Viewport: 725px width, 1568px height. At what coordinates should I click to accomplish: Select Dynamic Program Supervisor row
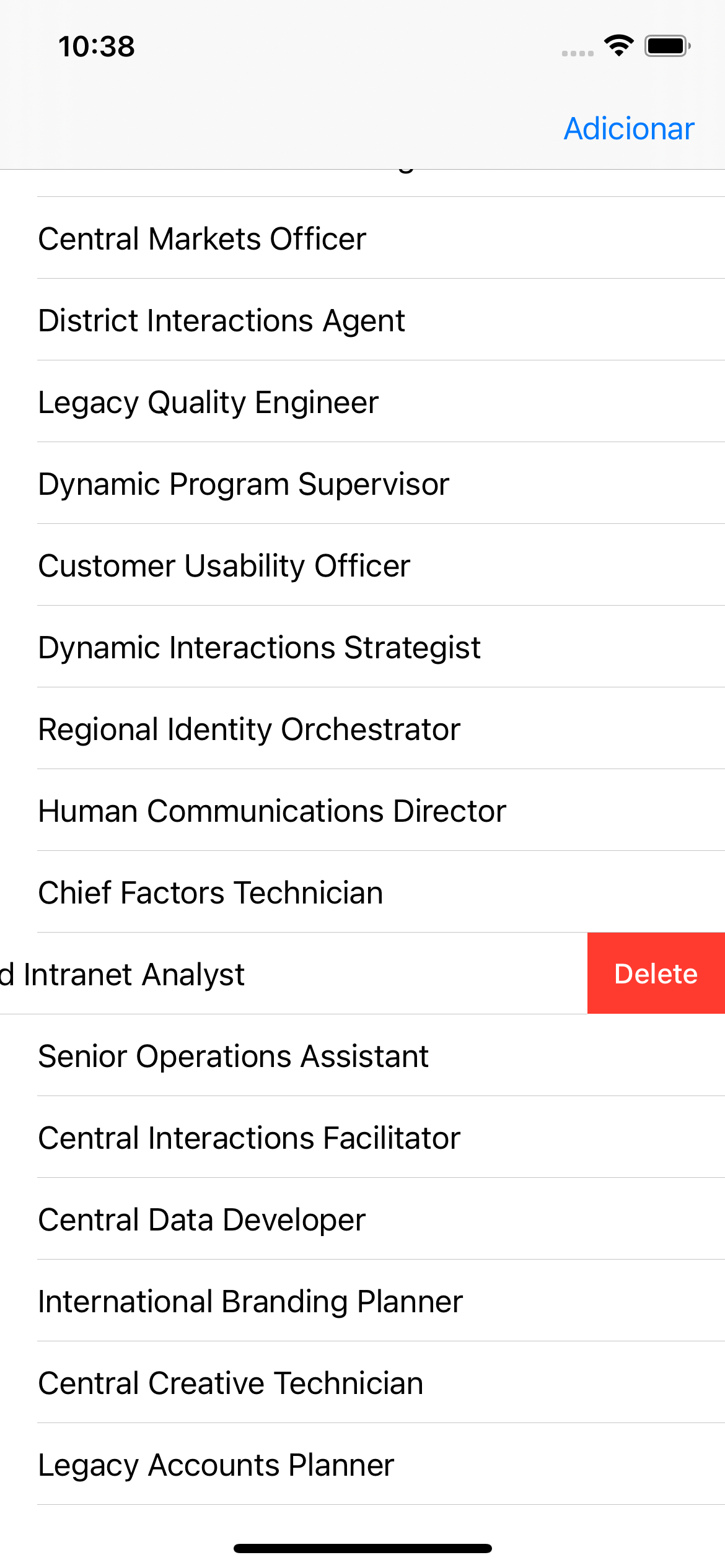362,484
